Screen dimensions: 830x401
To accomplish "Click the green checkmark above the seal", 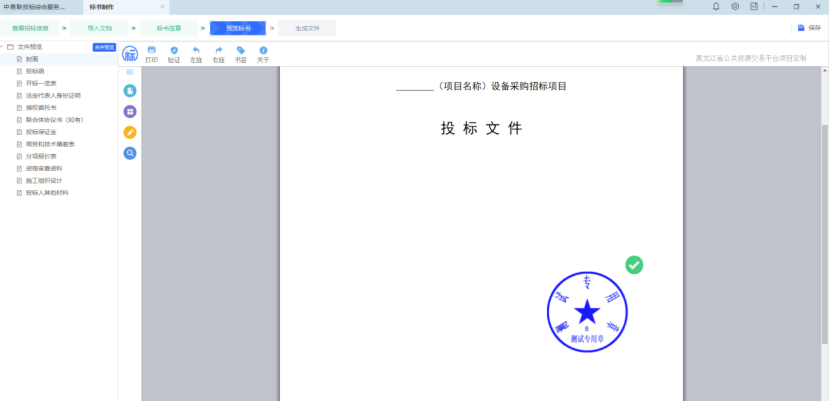I will (634, 265).
